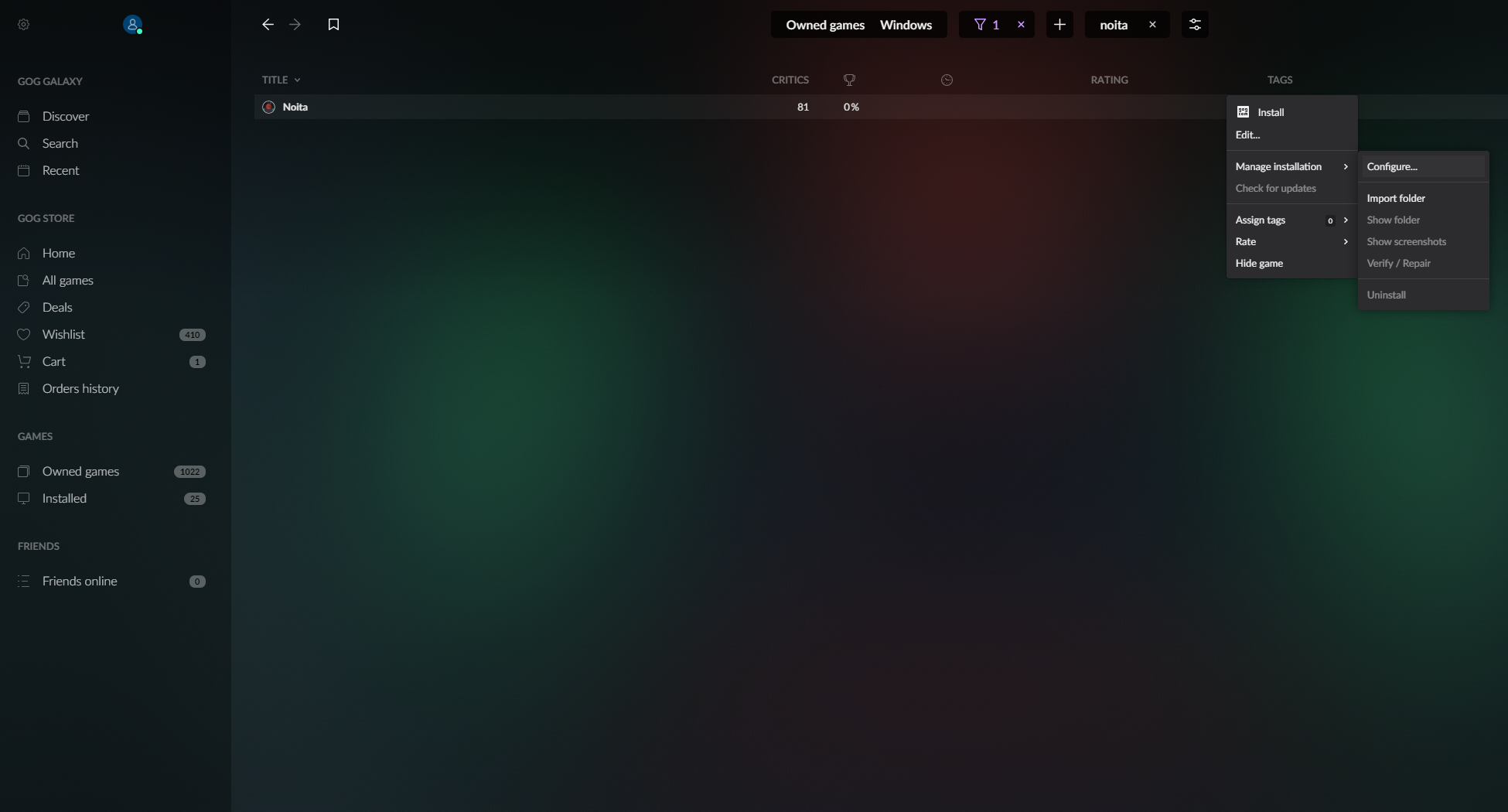Open Search from the sidebar

[60, 143]
